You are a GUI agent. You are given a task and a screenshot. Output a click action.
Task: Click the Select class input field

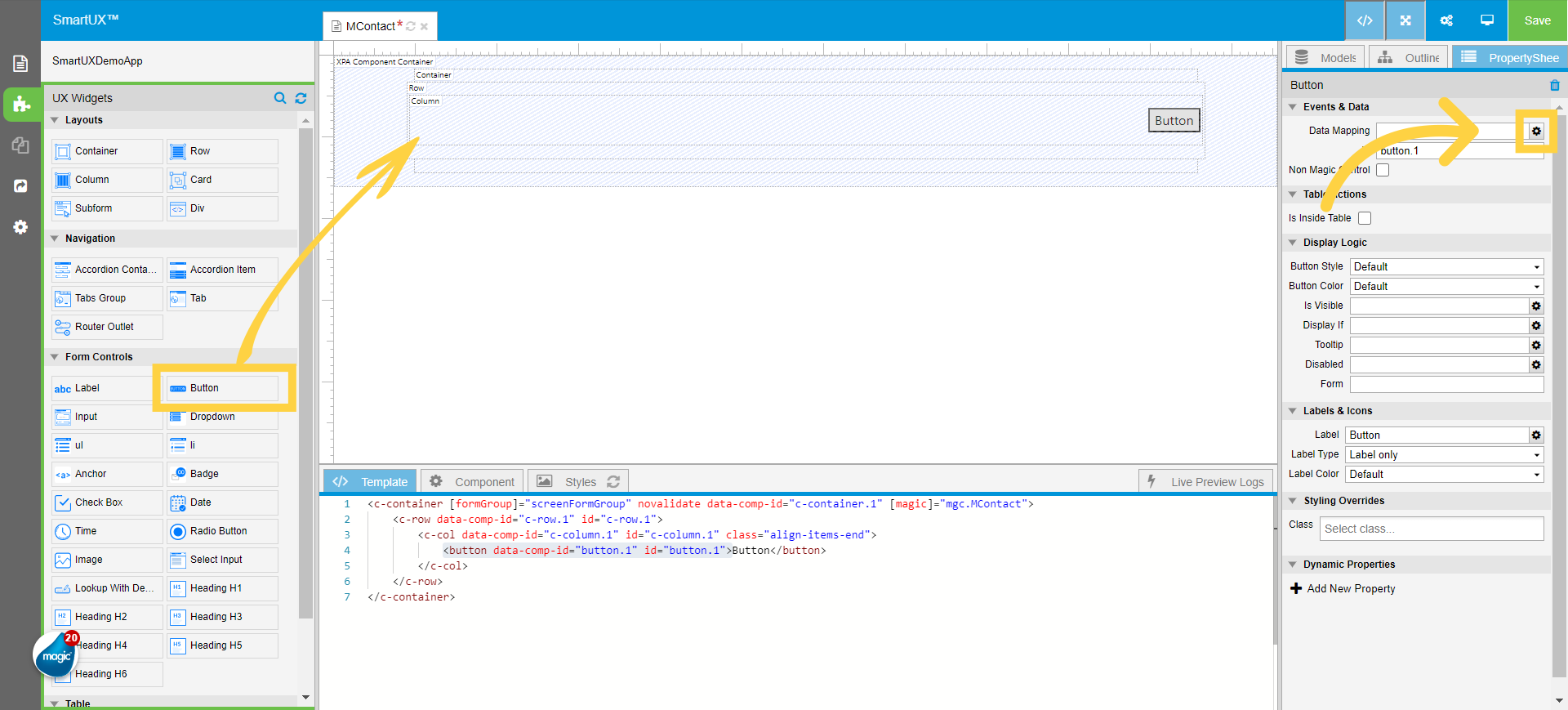click(x=1431, y=529)
